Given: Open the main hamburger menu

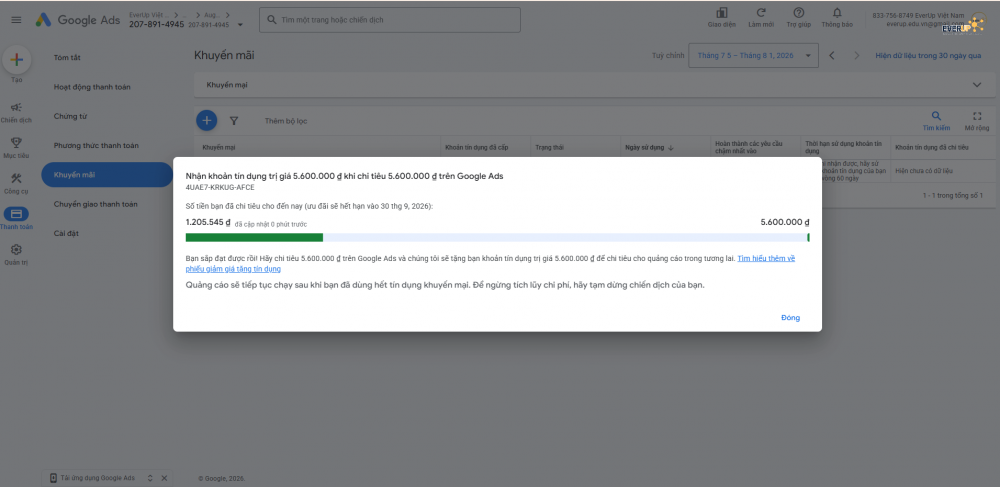Looking at the screenshot, I should click(16, 20).
